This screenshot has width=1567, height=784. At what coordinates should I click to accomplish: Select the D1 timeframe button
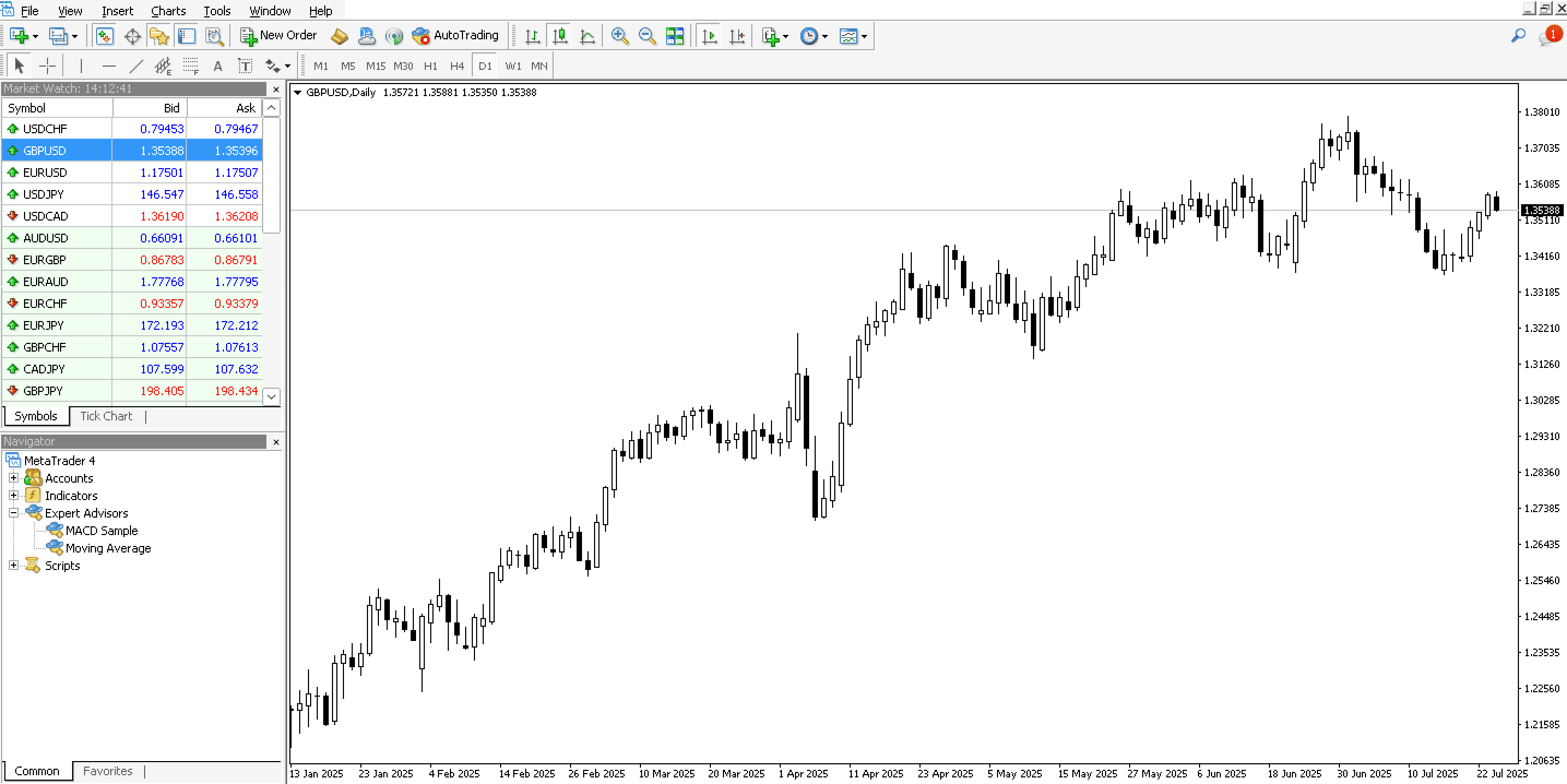pos(485,66)
